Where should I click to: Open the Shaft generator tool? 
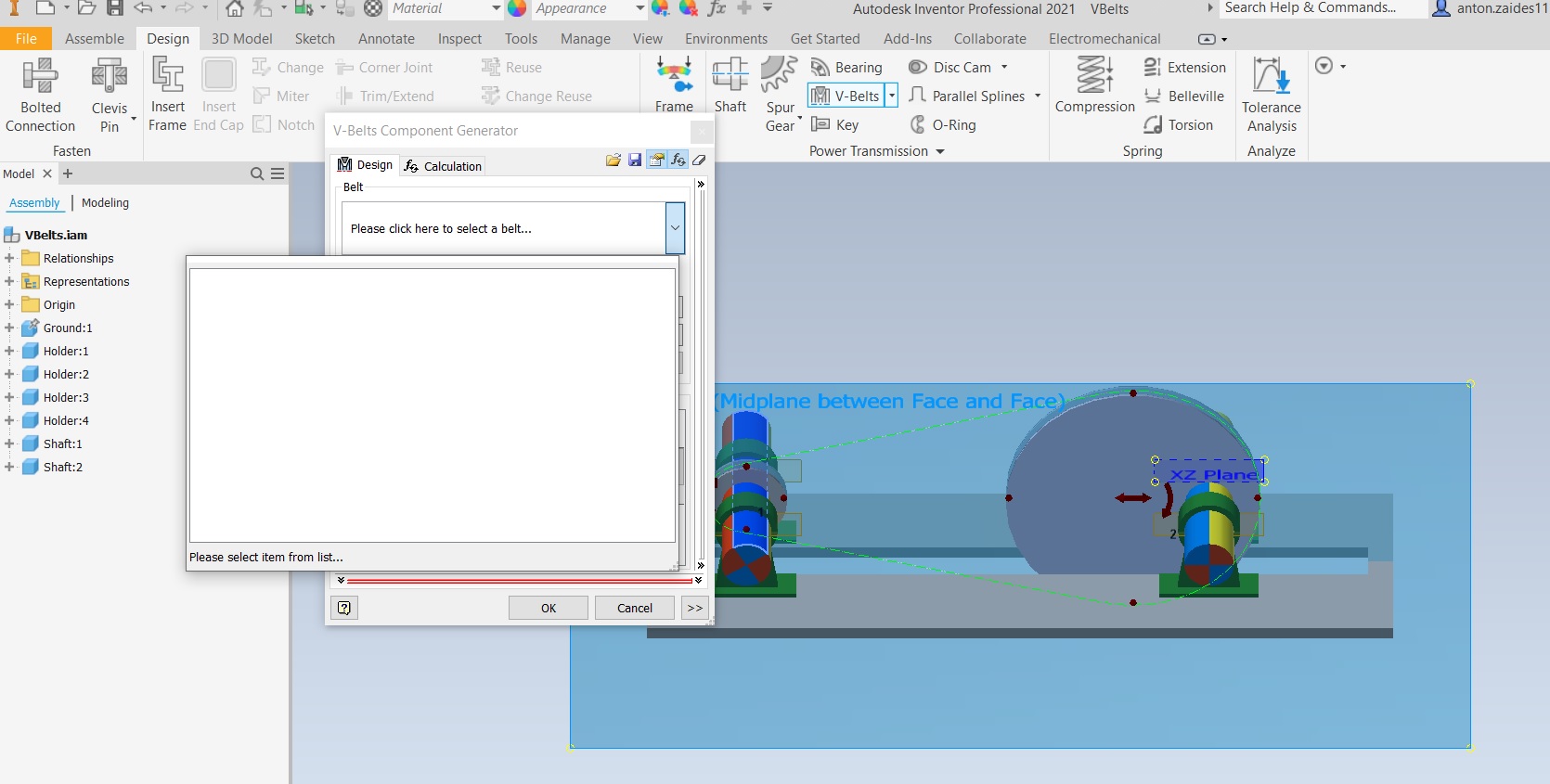[730, 84]
